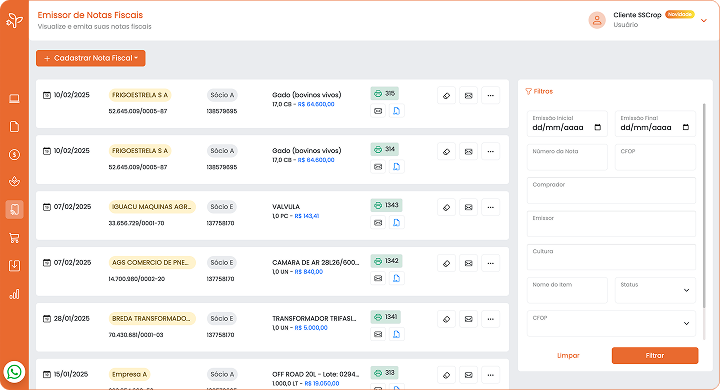
Task: Click the dollar coin finance sidebar icon
Action: click(x=14, y=154)
